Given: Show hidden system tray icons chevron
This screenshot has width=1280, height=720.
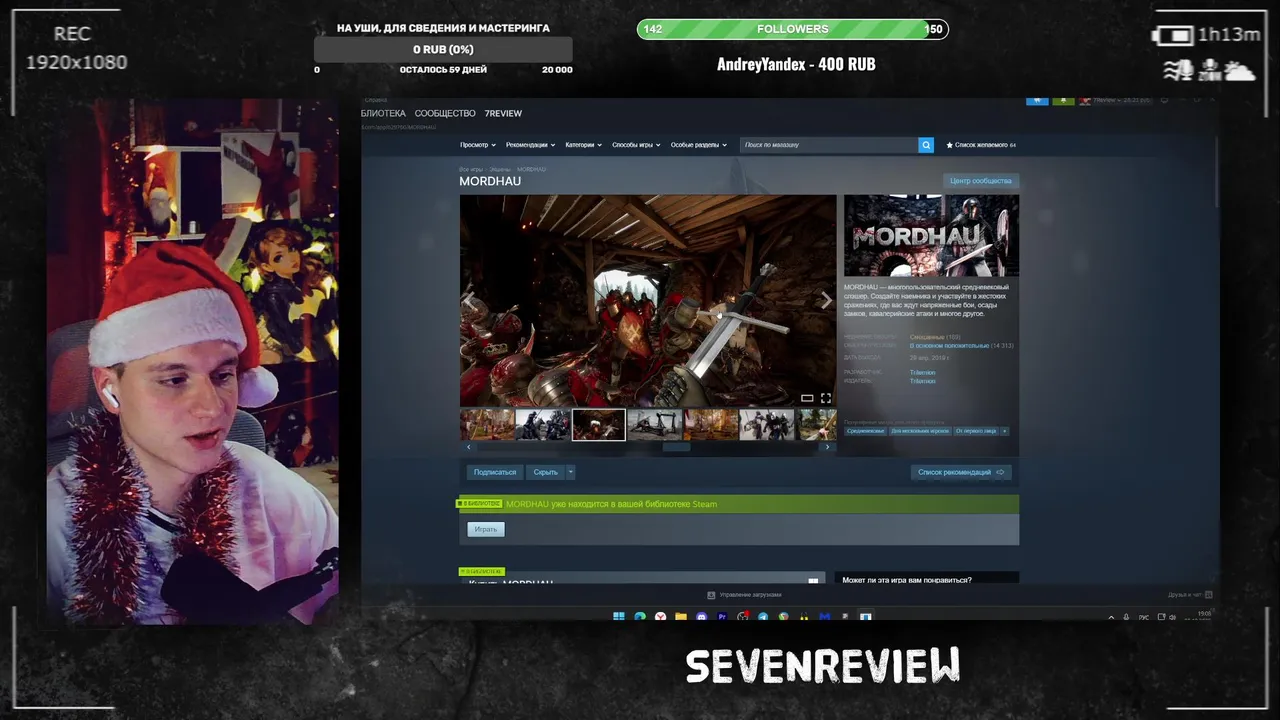Looking at the screenshot, I should (x=1111, y=617).
